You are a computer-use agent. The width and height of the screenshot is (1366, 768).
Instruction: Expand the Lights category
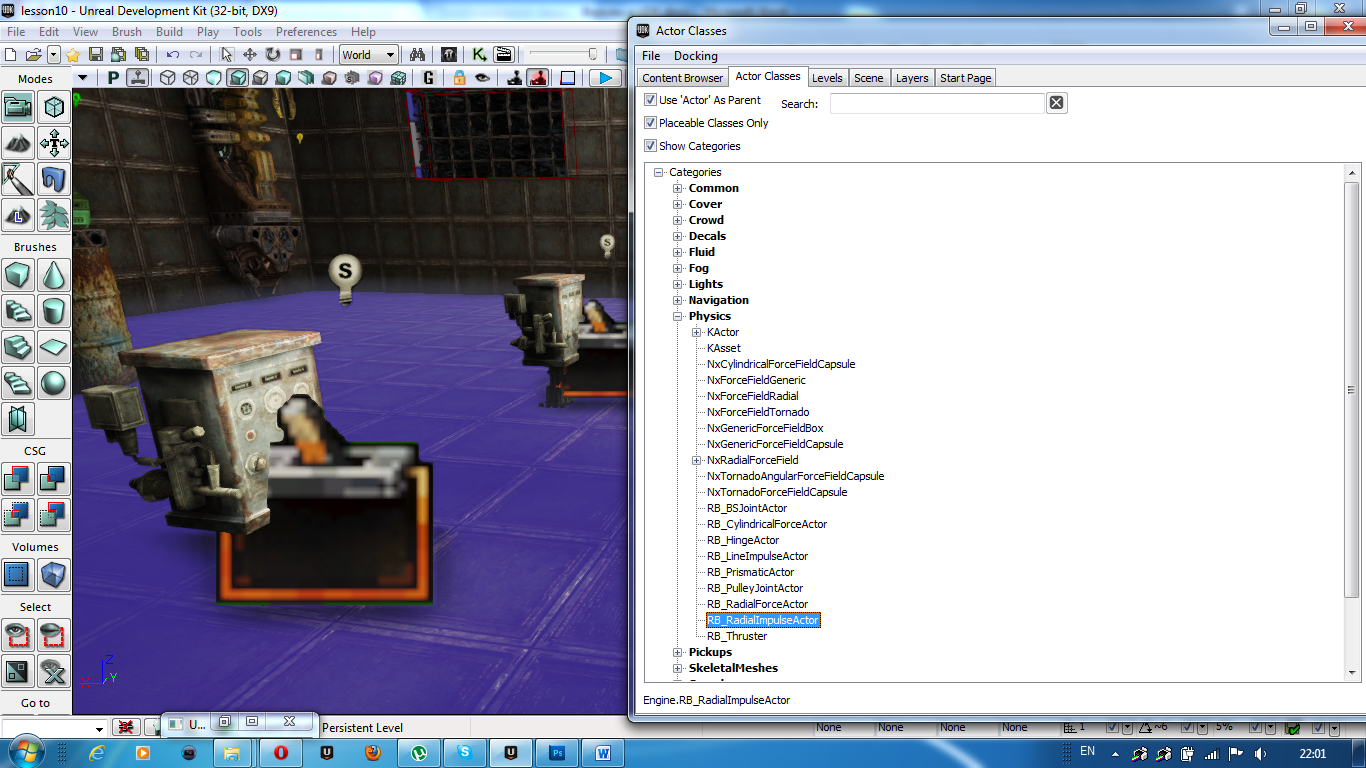[678, 284]
